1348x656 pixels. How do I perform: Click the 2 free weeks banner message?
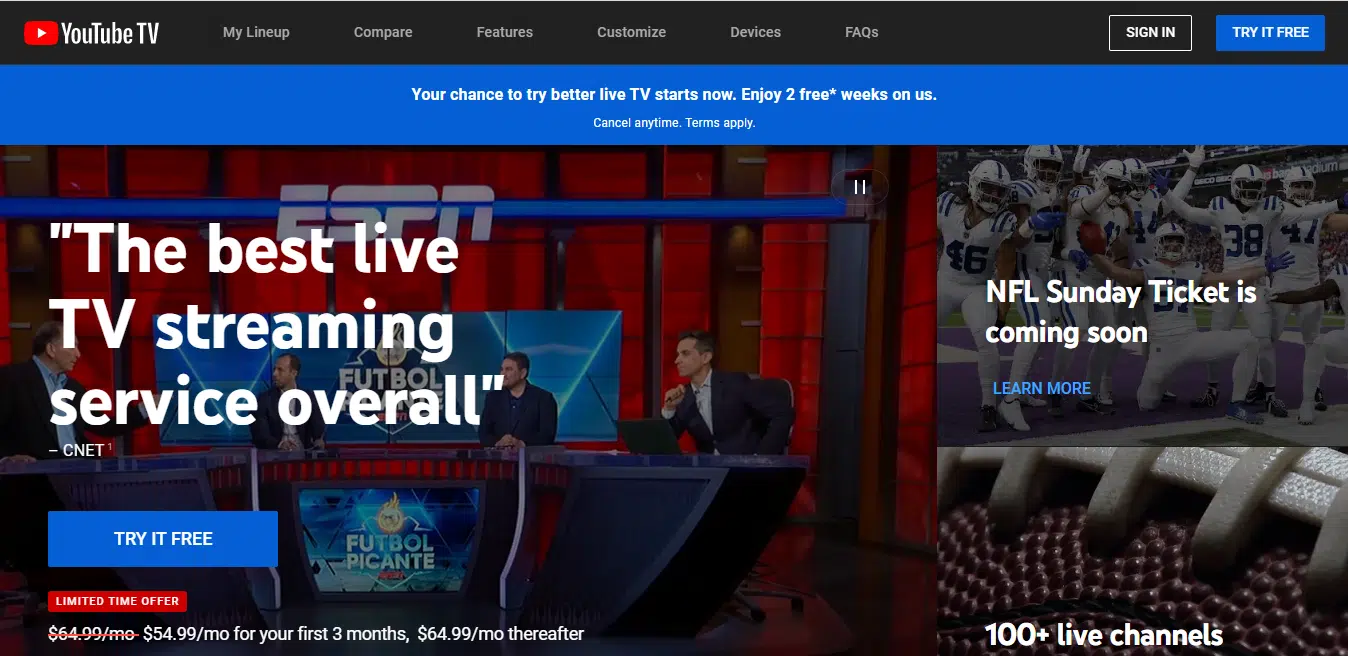[x=674, y=94]
